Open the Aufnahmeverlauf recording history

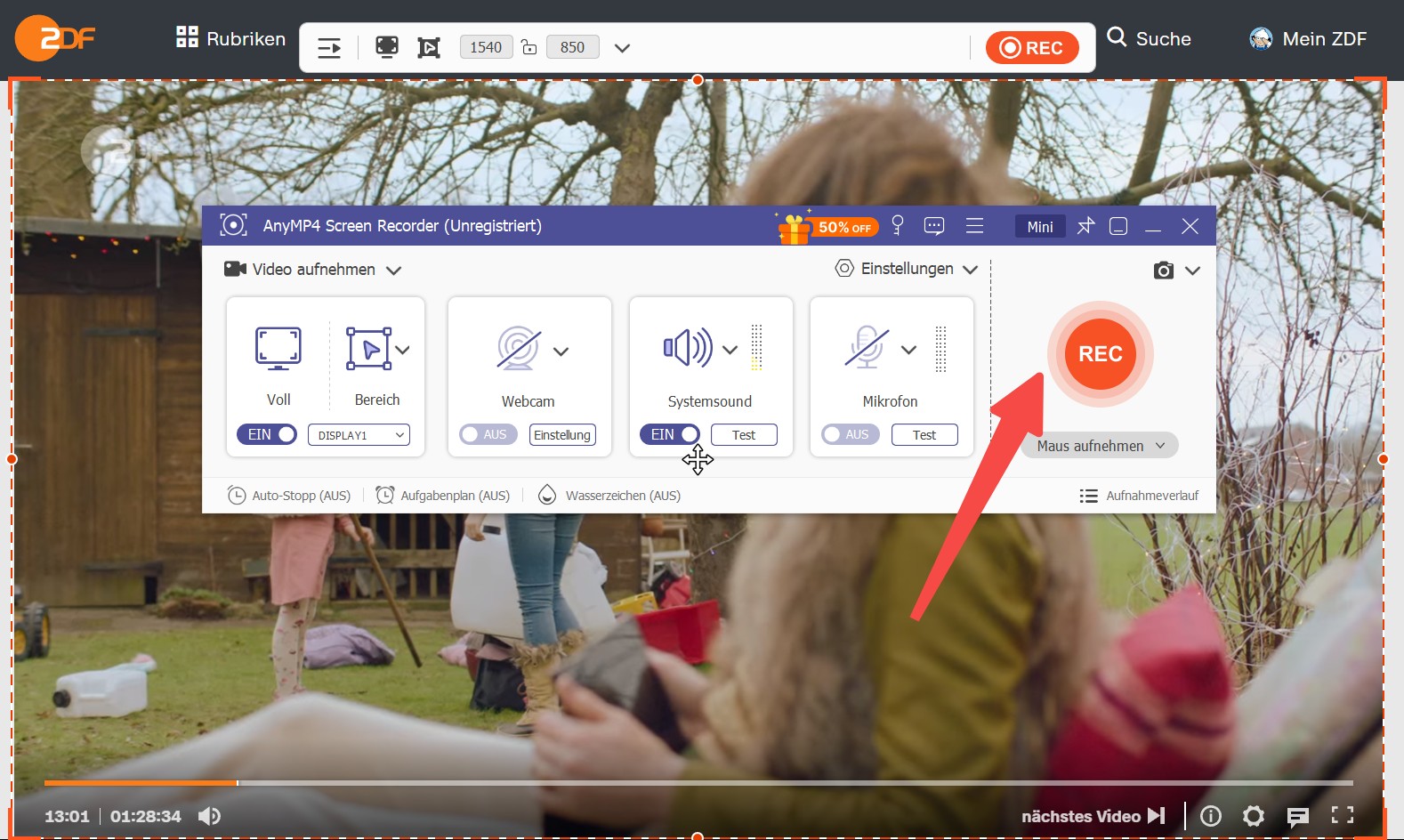(x=1139, y=496)
